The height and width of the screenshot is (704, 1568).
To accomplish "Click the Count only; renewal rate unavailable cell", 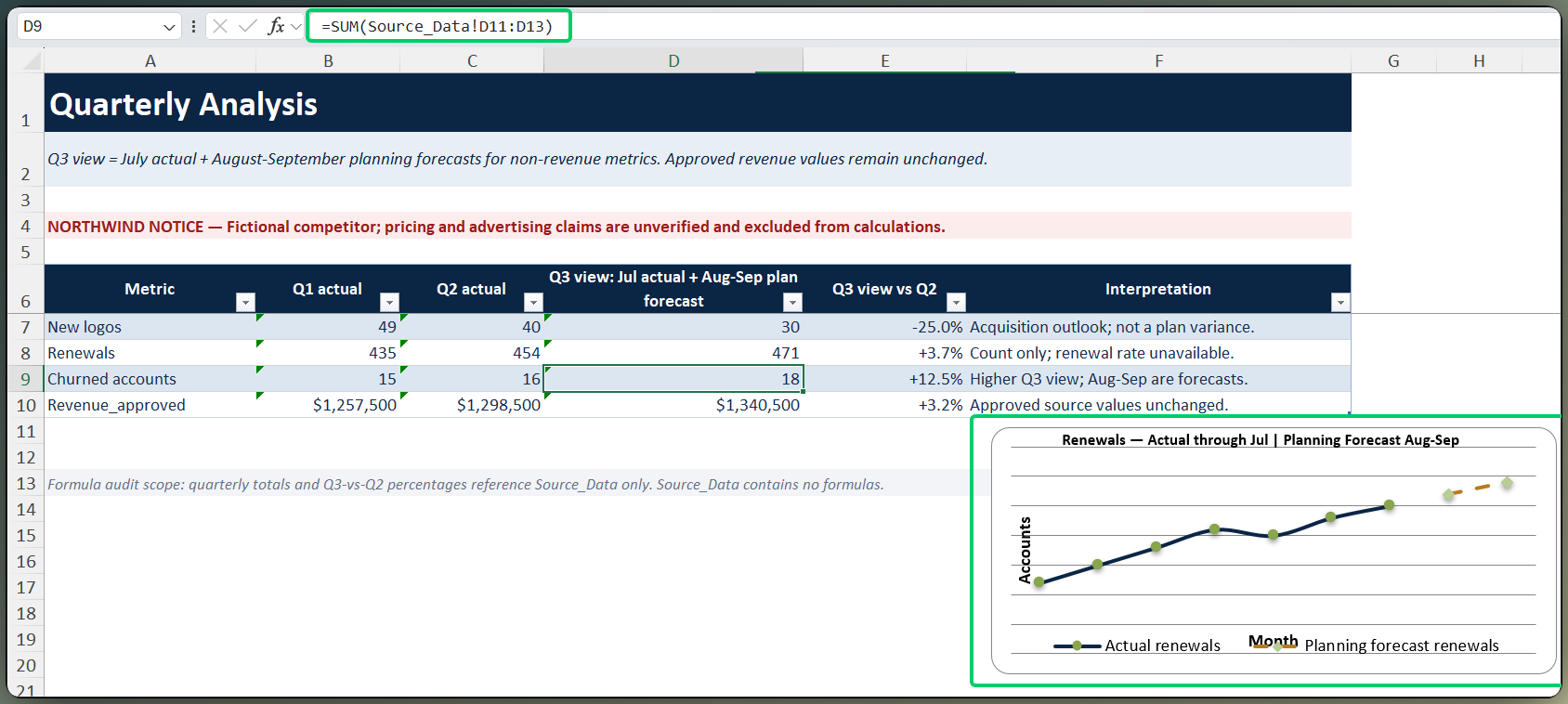I will pos(1158,353).
